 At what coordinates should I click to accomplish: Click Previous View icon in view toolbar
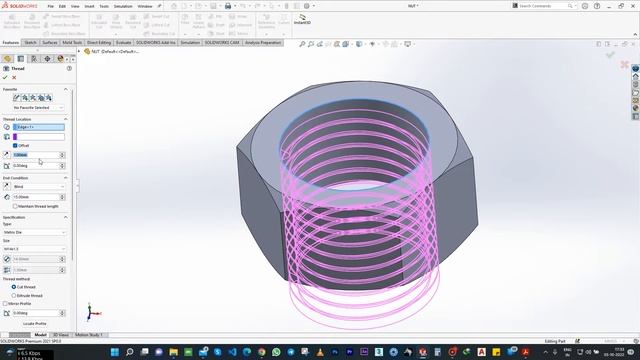pyautogui.click(x=320, y=44)
